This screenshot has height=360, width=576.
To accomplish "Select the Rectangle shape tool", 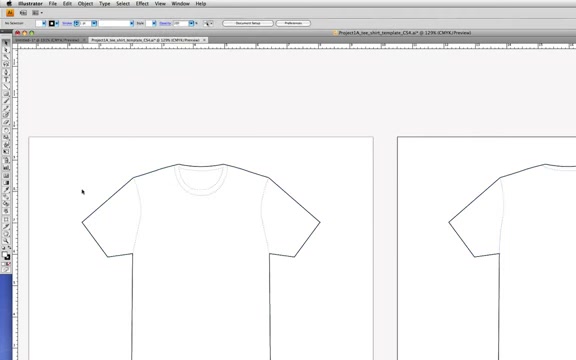I will [x=6, y=94].
